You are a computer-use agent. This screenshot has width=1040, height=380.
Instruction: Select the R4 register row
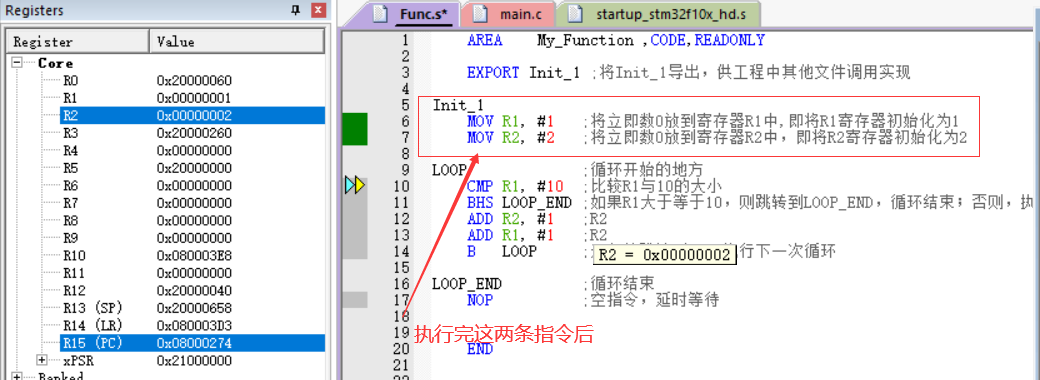pos(192,151)
